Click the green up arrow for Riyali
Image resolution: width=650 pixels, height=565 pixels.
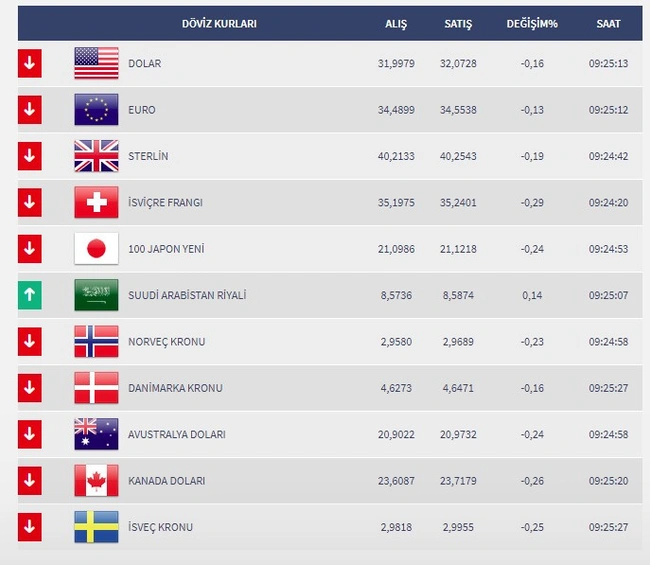29,295
